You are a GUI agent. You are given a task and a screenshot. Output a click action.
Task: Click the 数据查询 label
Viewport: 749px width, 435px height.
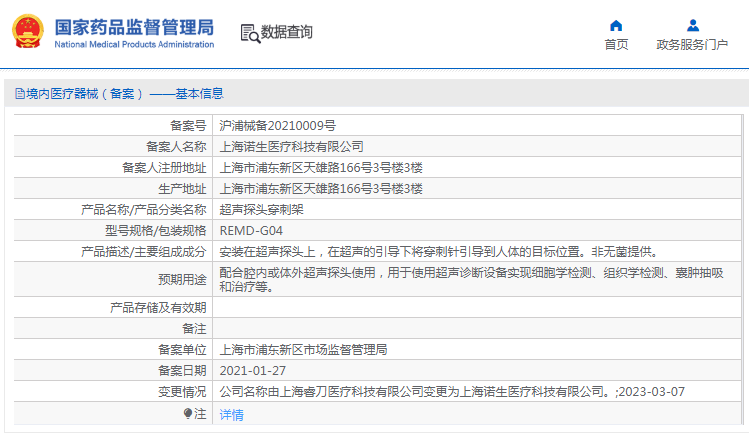(x=287, y=32)
